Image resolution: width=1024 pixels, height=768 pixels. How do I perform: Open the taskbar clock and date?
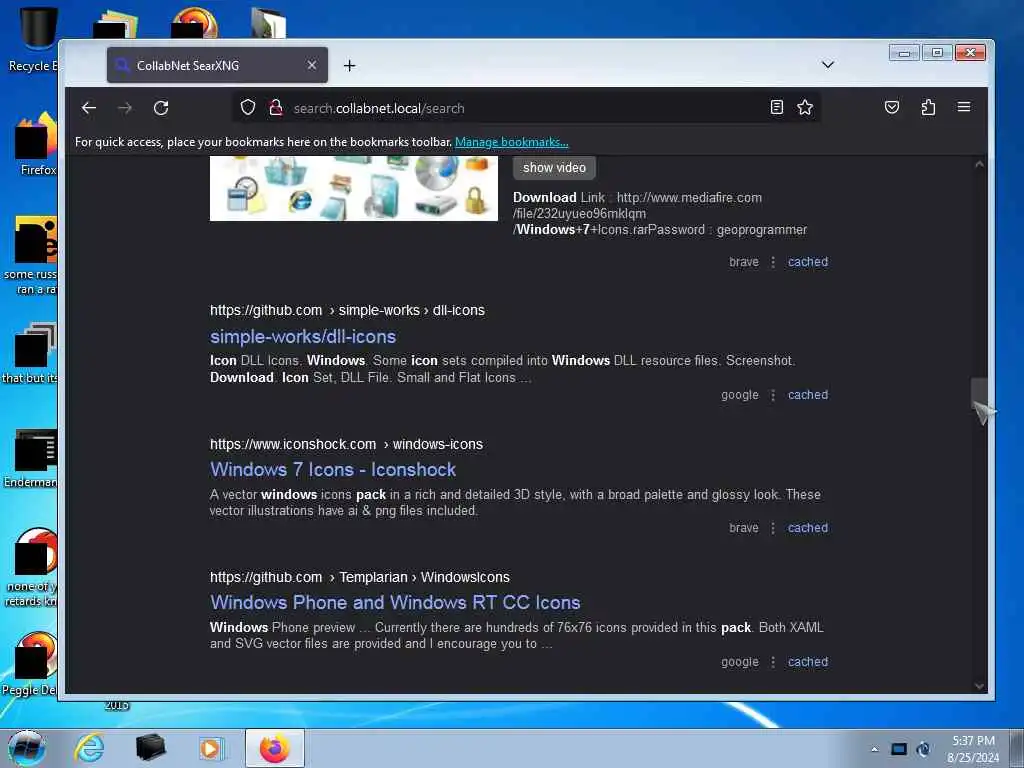tap(973, 749)
